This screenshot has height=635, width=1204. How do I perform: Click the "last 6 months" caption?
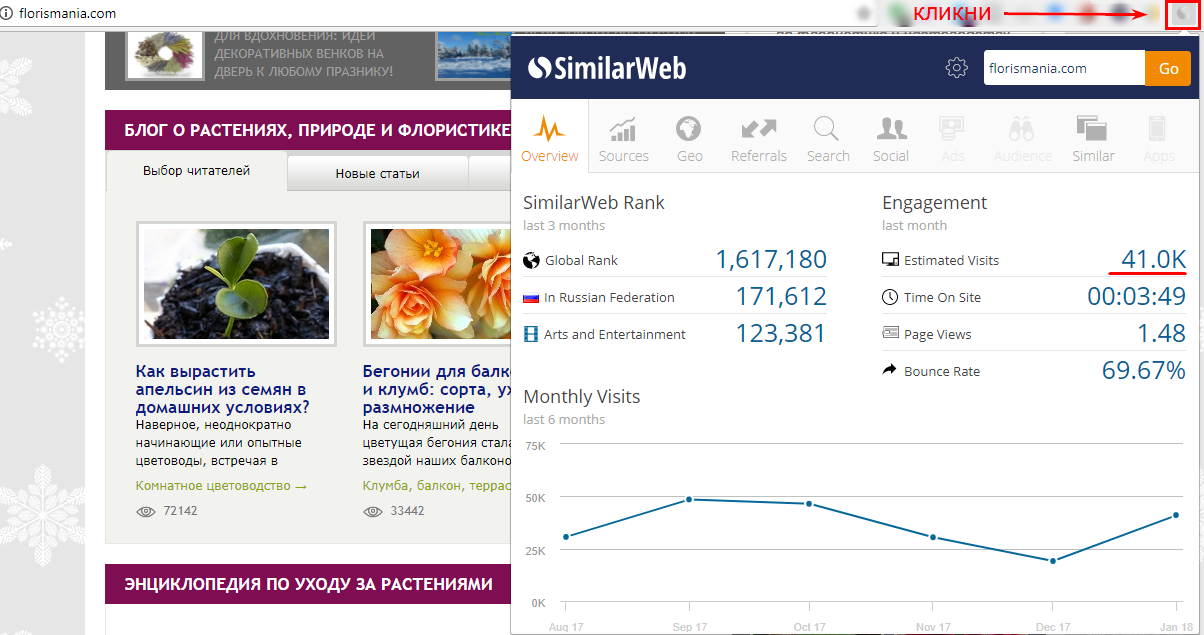click(x=564, y=420)
